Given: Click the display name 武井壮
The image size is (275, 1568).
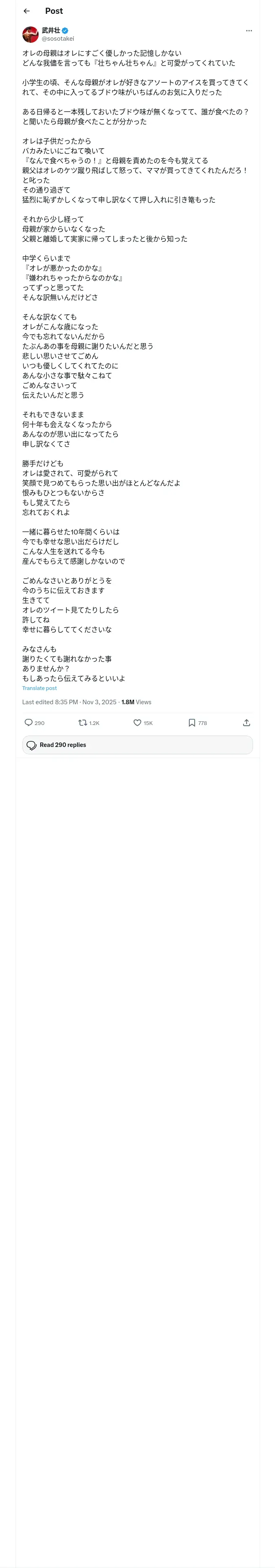Looking at the screenshot, I should (x=51, y=31).
